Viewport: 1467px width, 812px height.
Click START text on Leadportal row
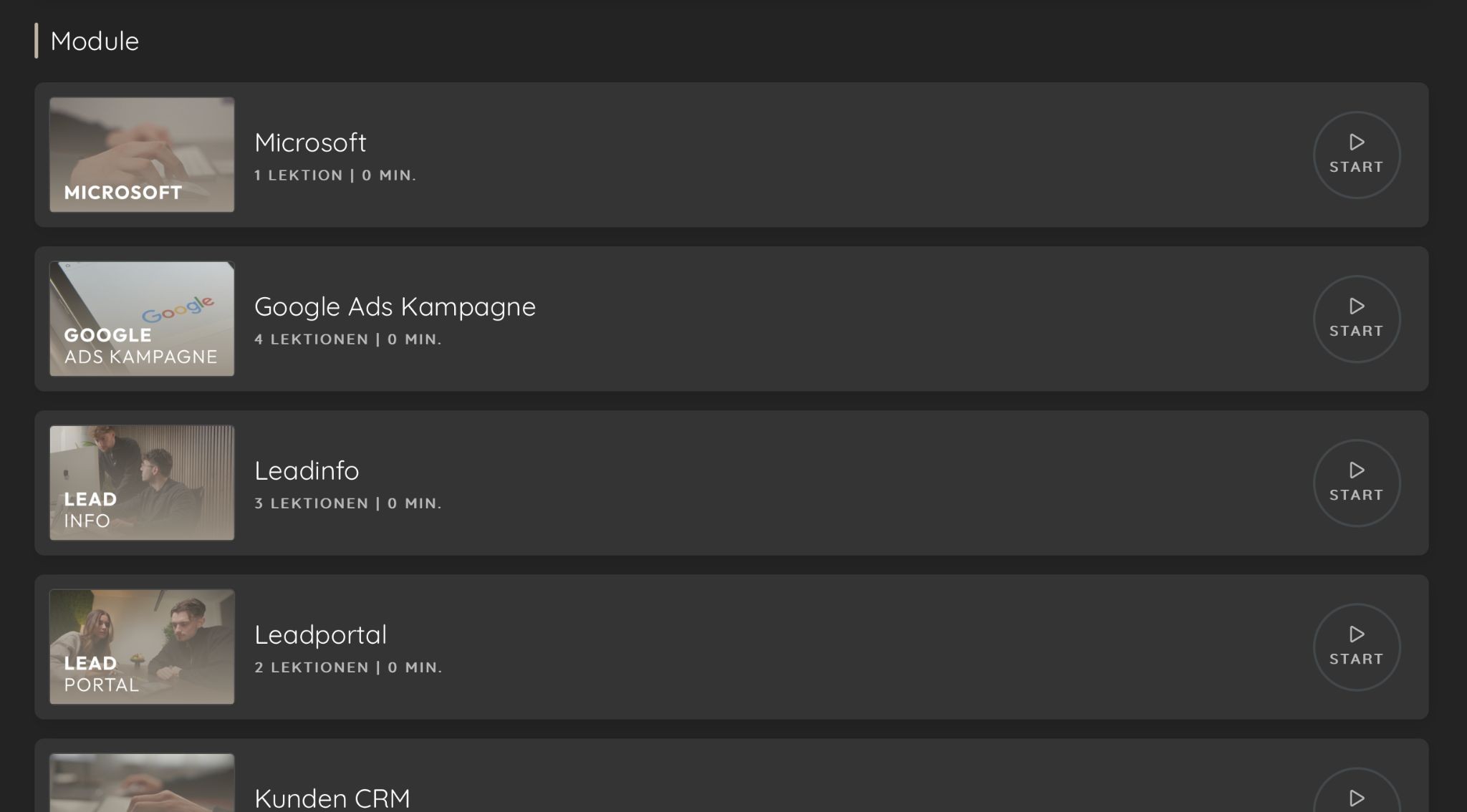tap(1357, 659)
